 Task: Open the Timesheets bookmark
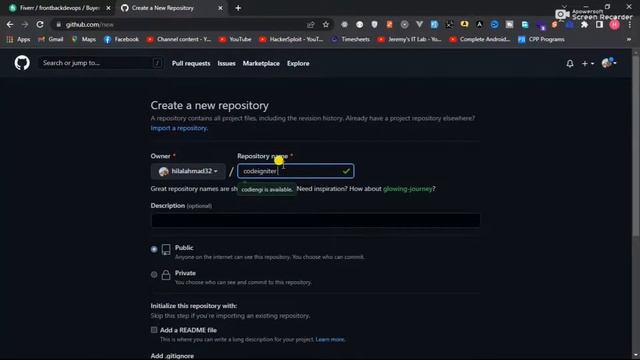[x=350, y=39]
